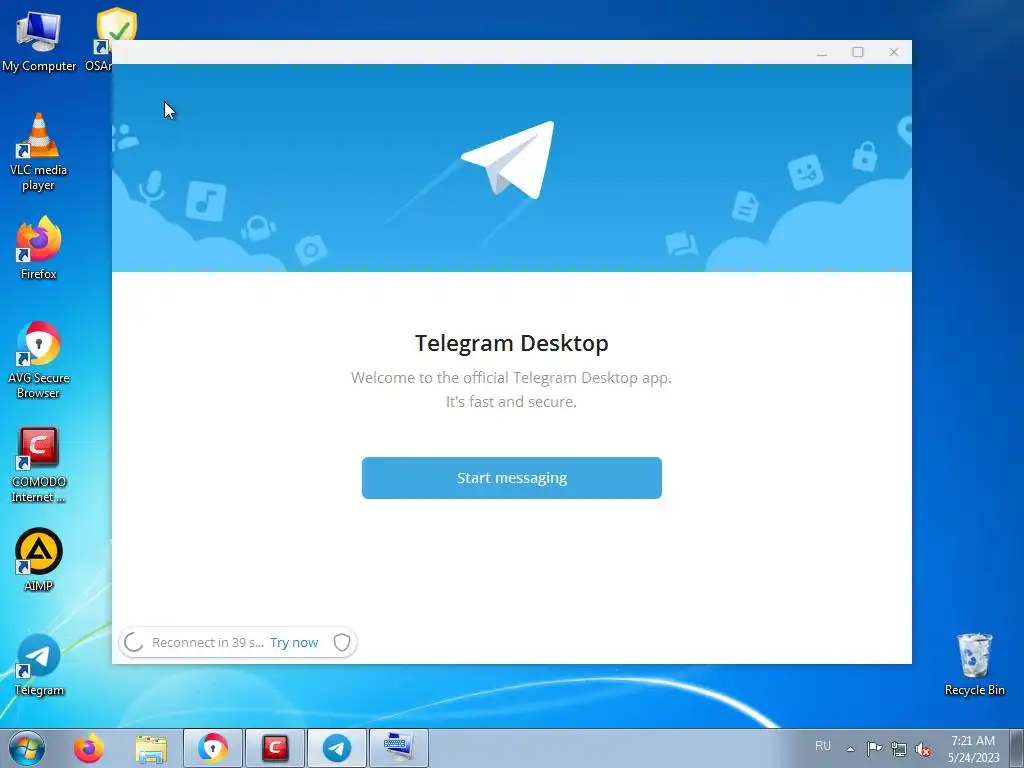This screenshot has width=1024, height=768.
Task: Click the Show desktop strip at taskbar end
Action: (1017, 748)
